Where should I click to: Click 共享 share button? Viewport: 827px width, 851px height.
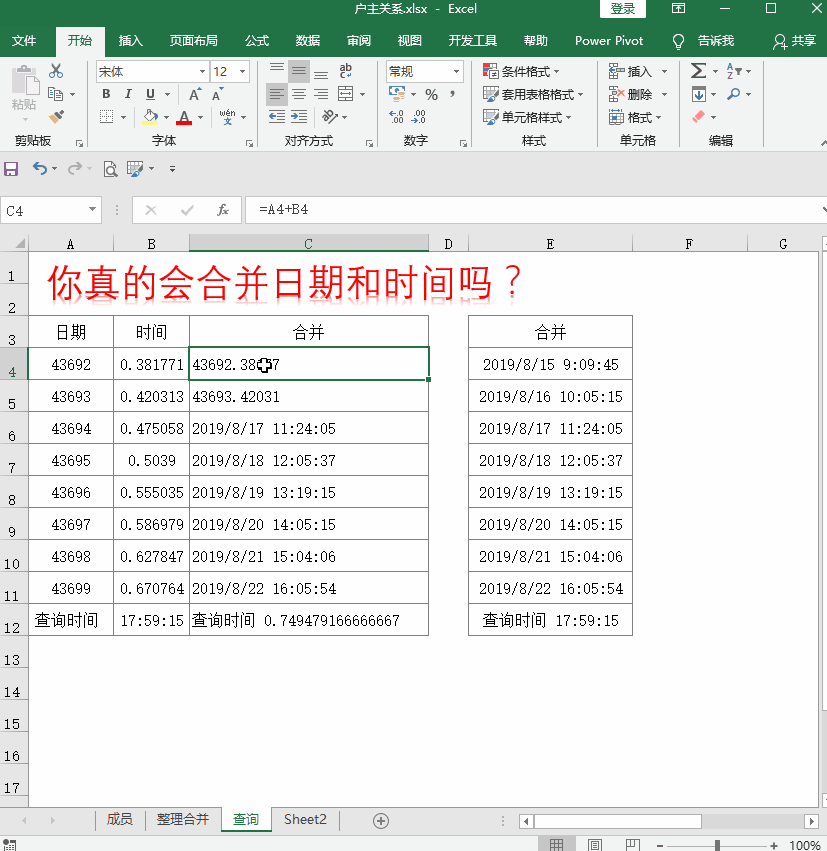(795, 41)
